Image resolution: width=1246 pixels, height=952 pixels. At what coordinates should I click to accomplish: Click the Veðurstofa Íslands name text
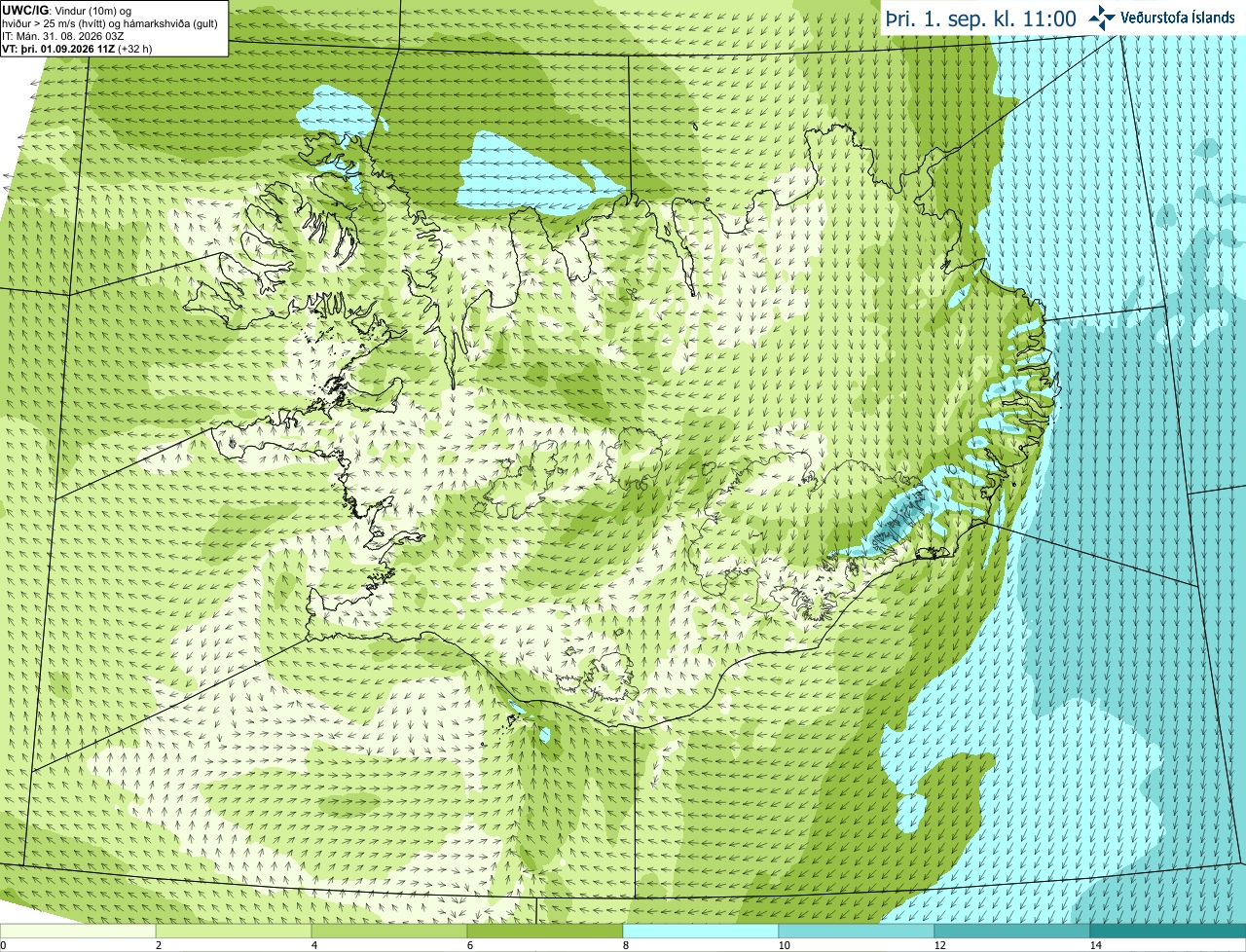[1177, 18]
